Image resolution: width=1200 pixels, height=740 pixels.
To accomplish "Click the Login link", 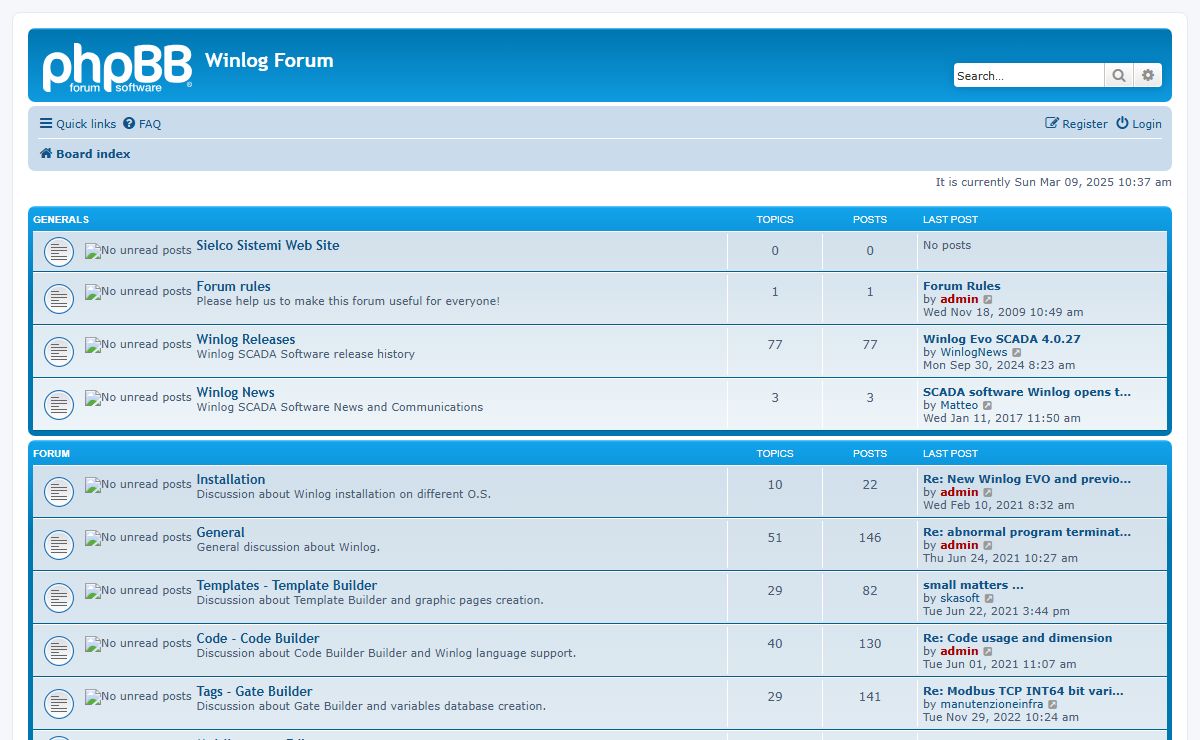I will 1139,124.
